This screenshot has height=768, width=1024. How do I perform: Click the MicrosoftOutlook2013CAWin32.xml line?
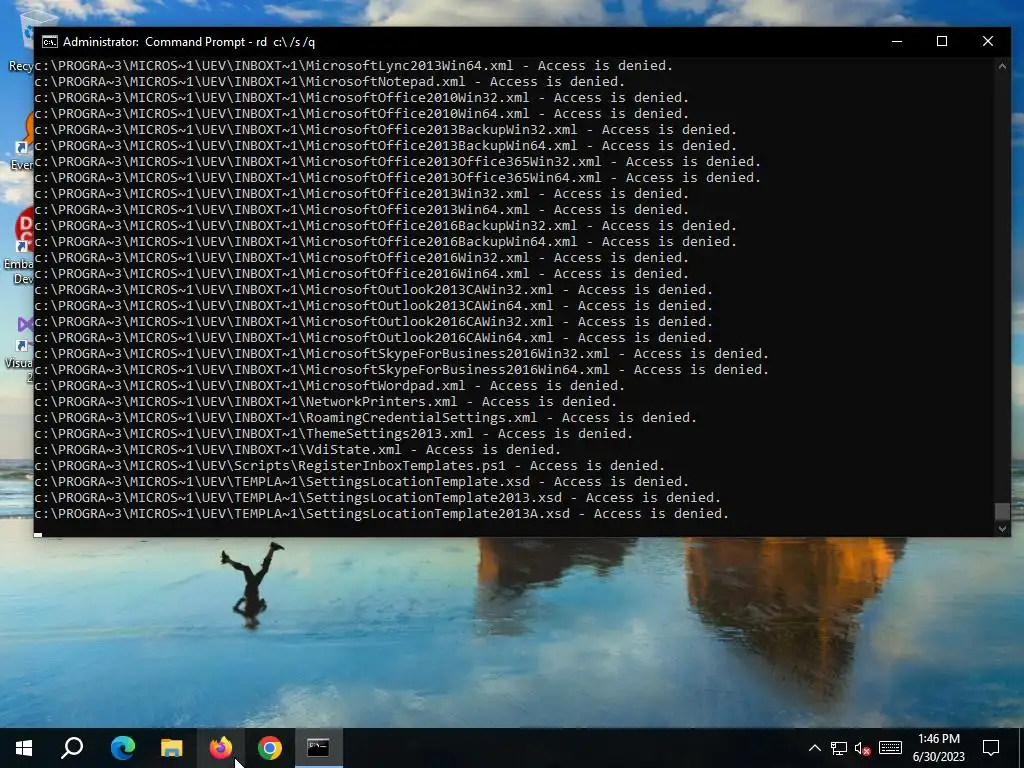pos(374,289)
